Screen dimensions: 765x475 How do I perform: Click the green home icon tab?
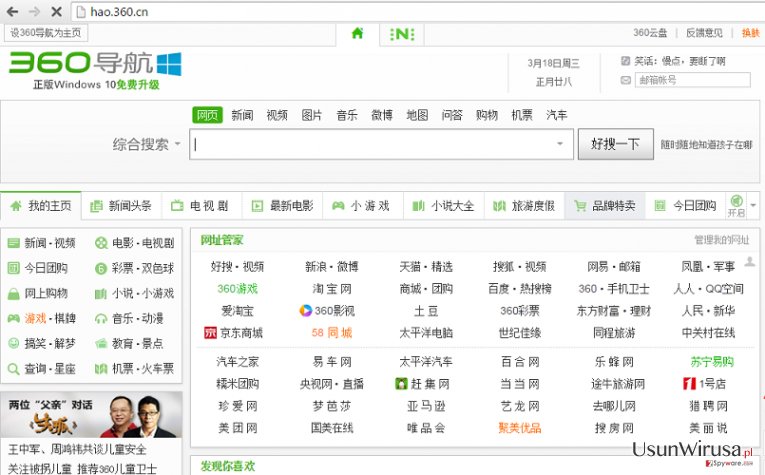358,33
